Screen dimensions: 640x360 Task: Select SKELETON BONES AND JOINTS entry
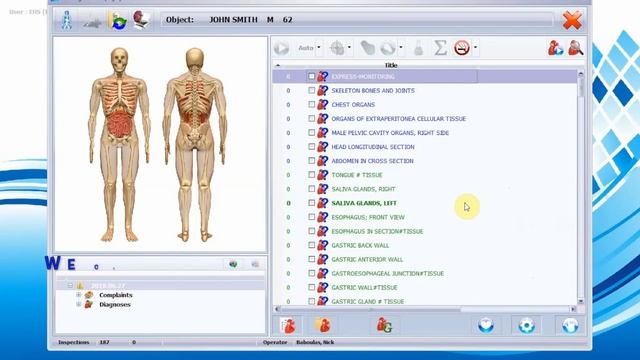(373, 91)
